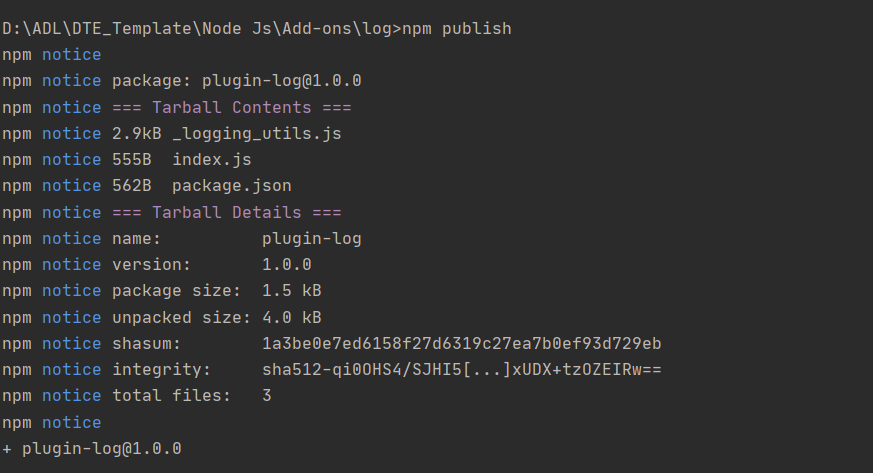Click the package size value 1.5 kB
This screenshot has height=473, width=873.
click(291, 291)
